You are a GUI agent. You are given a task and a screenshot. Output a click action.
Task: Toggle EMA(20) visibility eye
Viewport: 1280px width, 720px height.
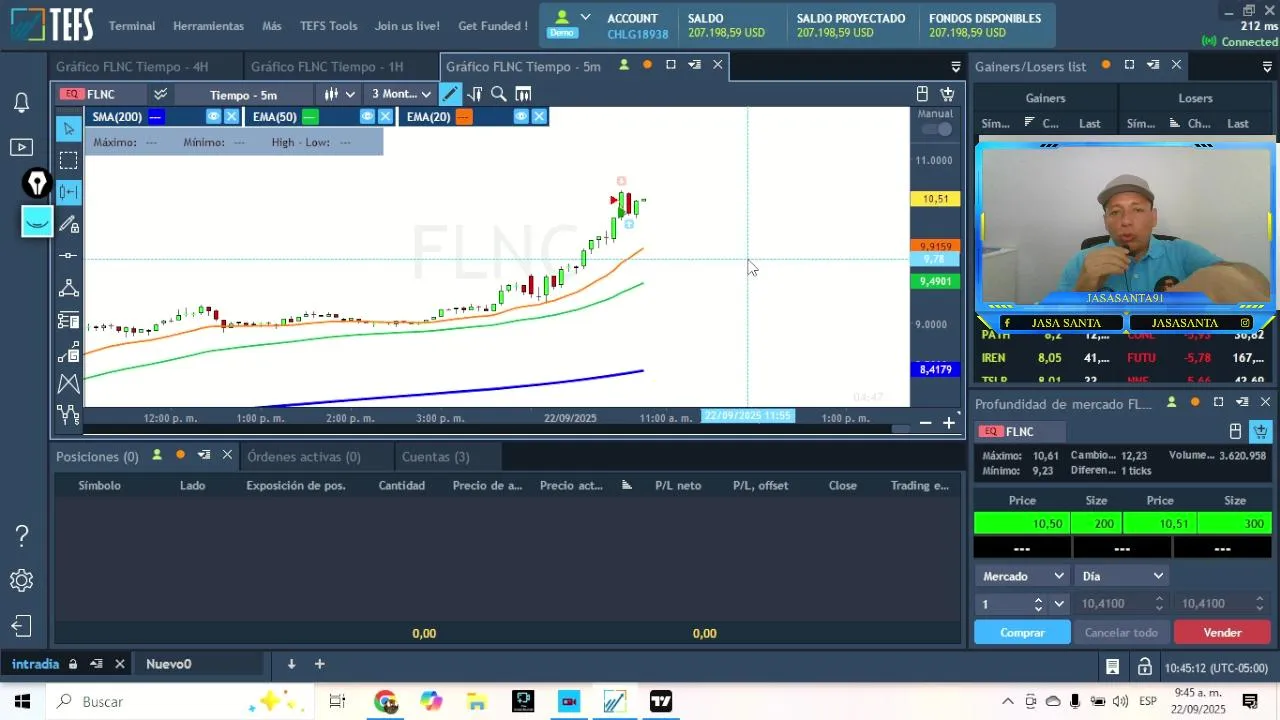(x=521, y=116)
